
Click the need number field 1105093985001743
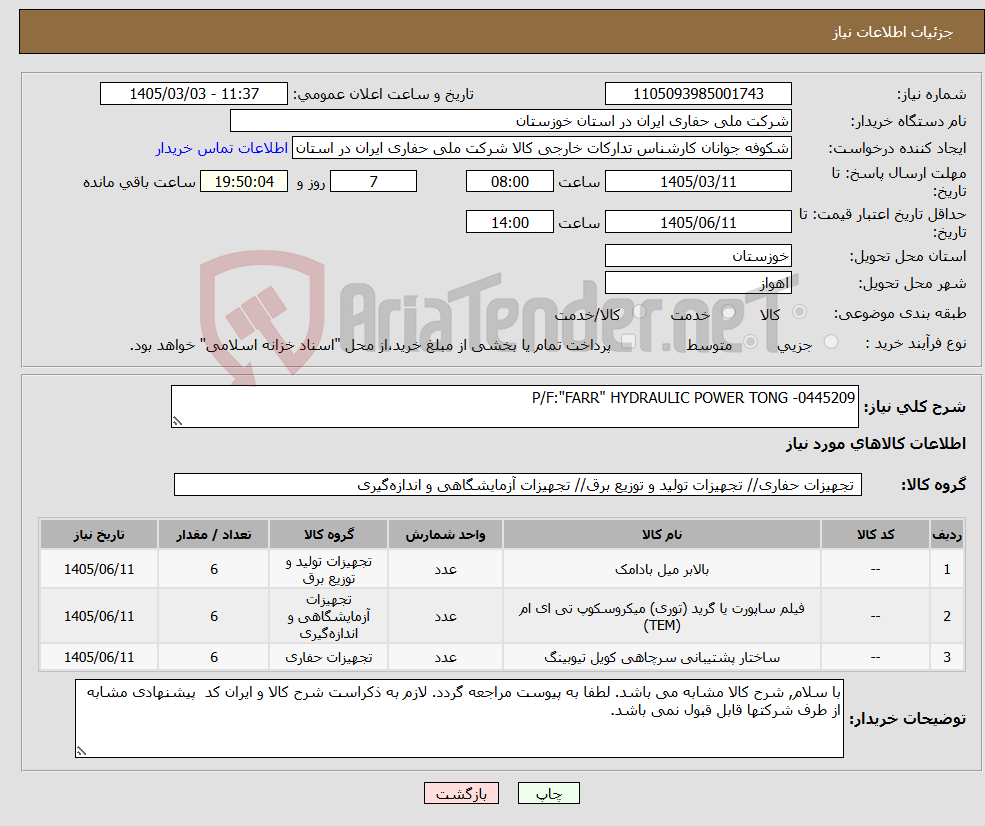tap(698, 94)
